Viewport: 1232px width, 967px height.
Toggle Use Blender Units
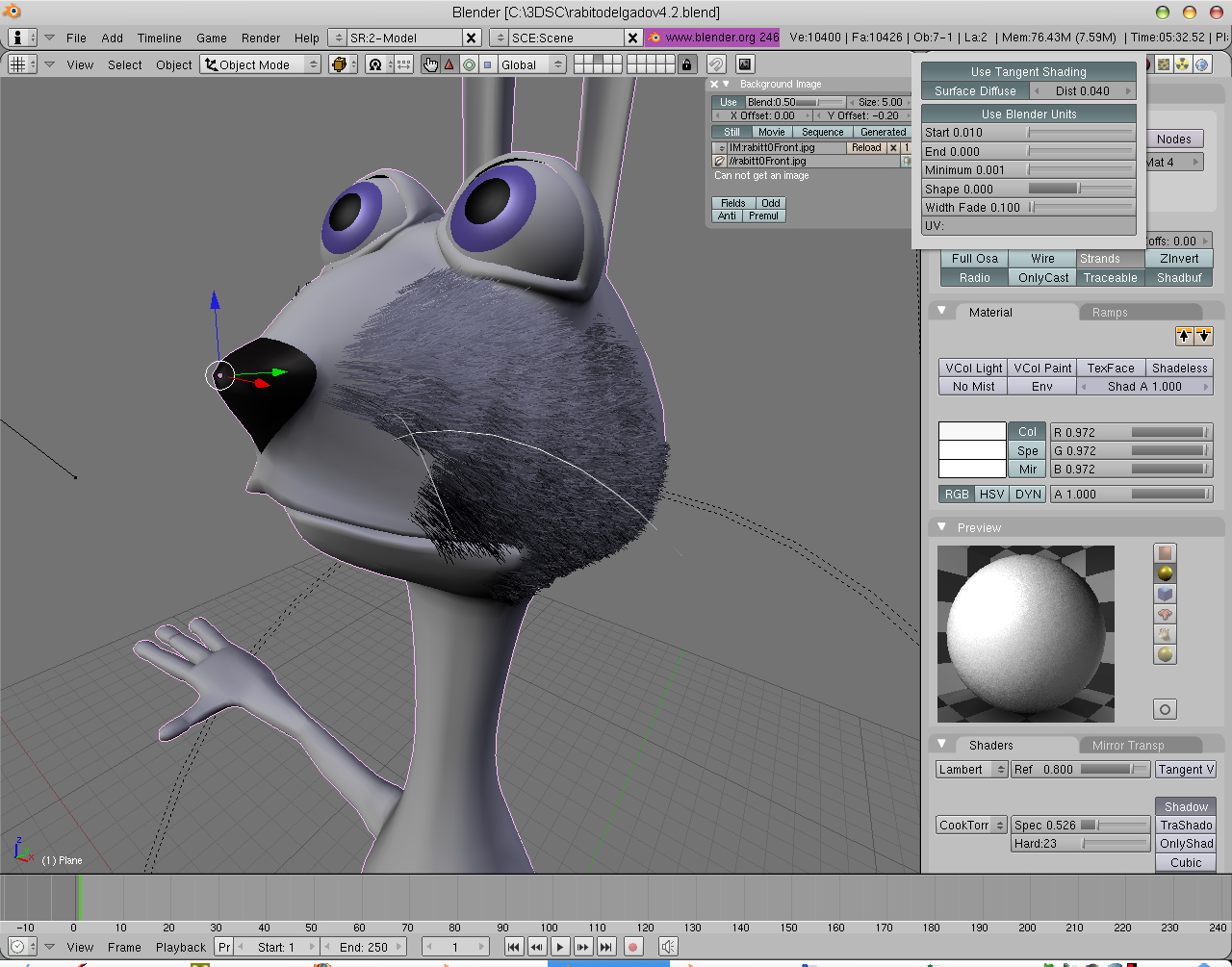point(1028,115)
